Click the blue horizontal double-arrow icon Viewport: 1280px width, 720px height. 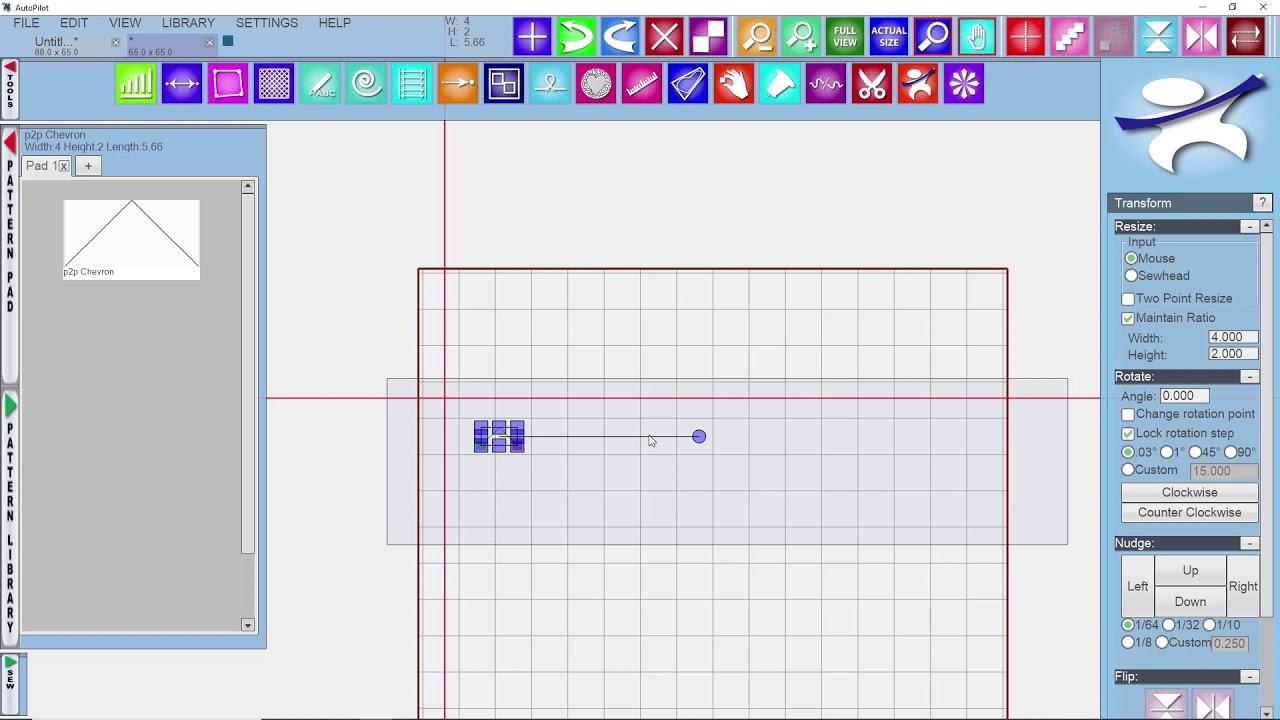pyautogui.click(x=181, y=84)
